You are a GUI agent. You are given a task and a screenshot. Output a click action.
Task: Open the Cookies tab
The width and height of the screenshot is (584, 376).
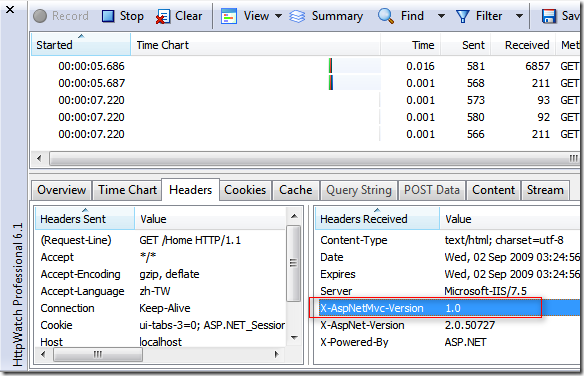pyautogui.click(x=245, y=190)
